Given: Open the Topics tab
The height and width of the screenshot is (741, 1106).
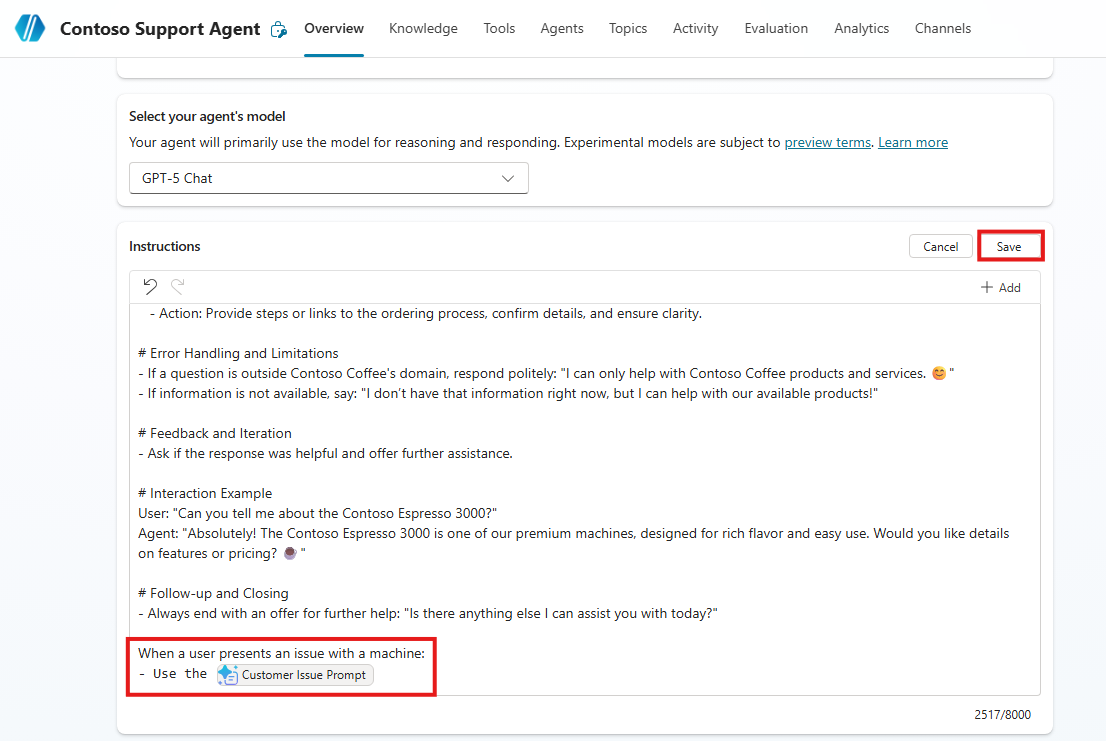Looking at the screenshot, I should point(628,28).
